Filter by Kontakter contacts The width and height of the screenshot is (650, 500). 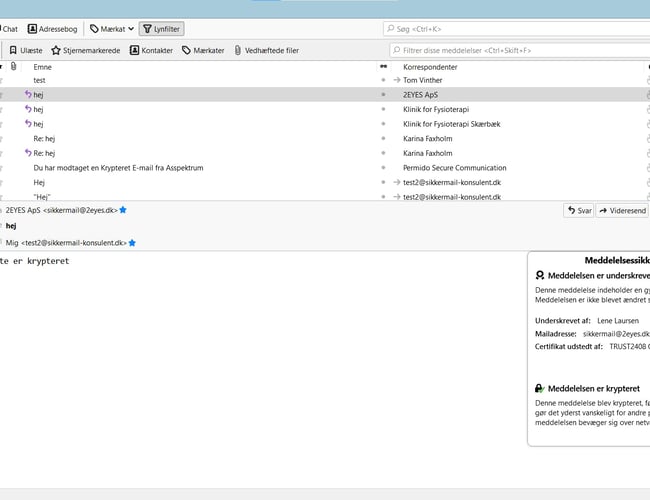click(x=151, y=50)
